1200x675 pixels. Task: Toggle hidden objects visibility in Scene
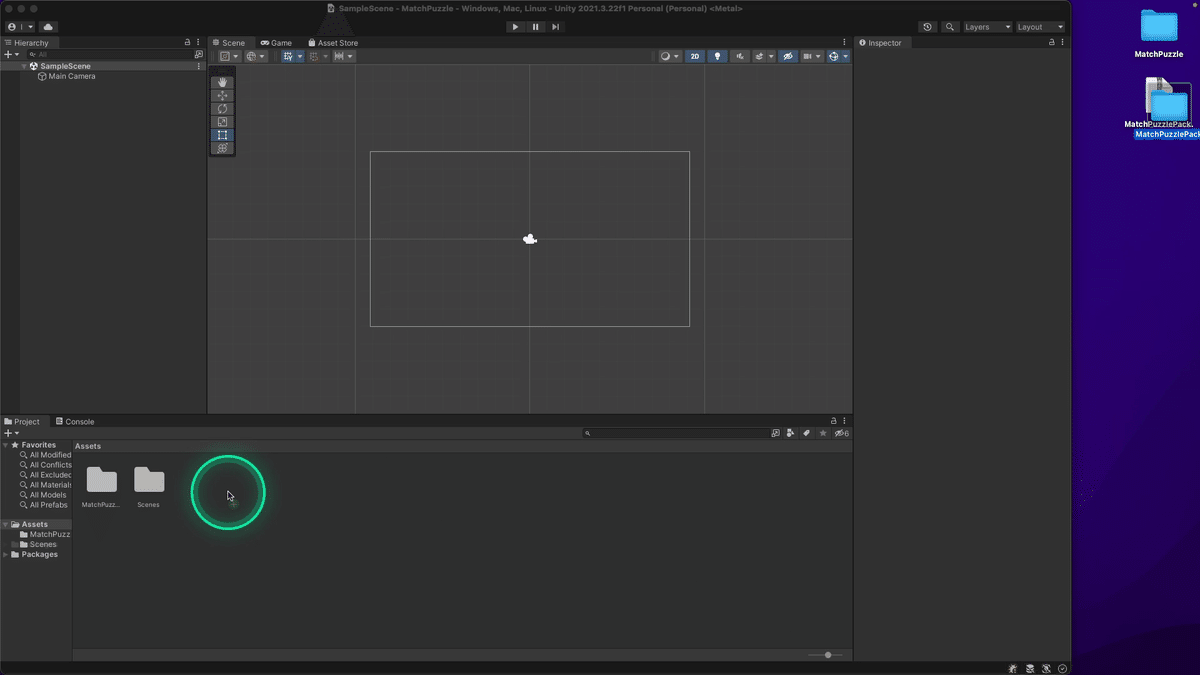[788, 56]
